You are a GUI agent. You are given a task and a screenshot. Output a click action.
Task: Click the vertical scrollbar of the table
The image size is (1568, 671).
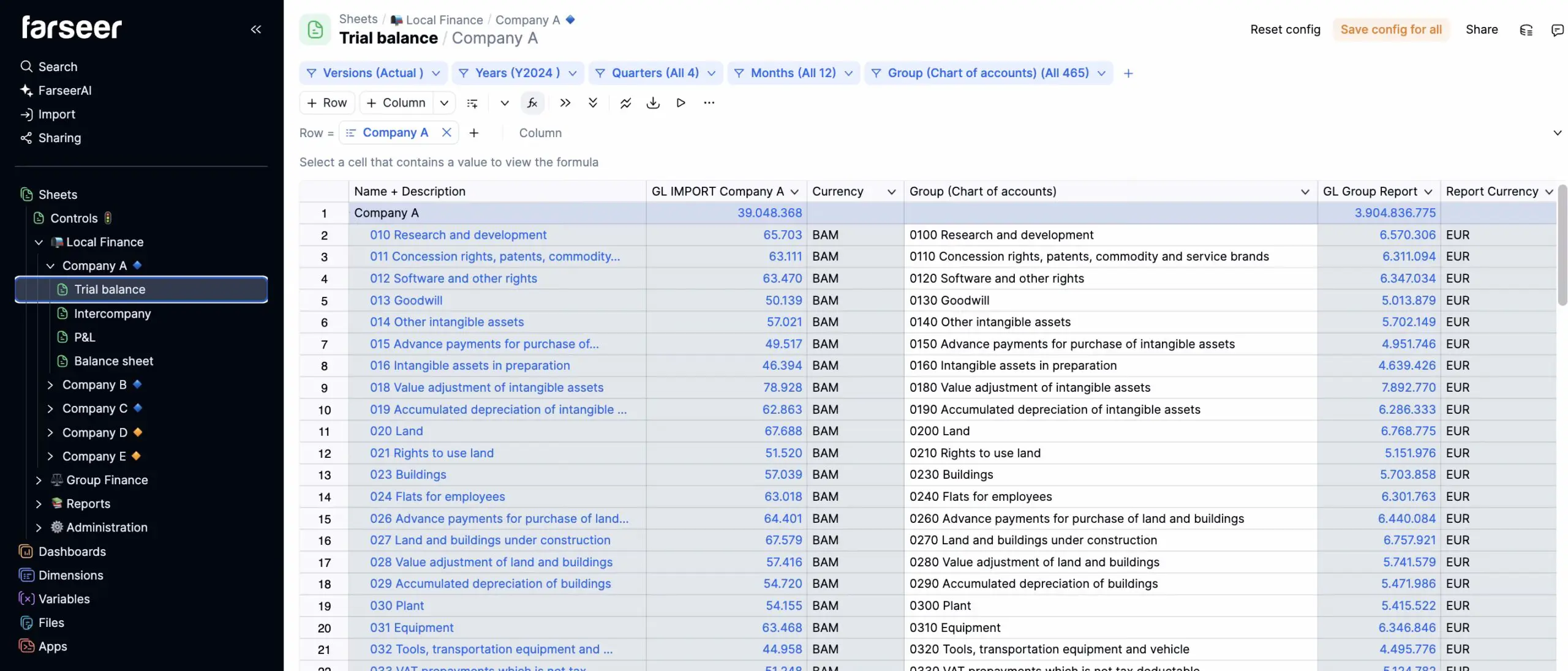click(1562, 245)
